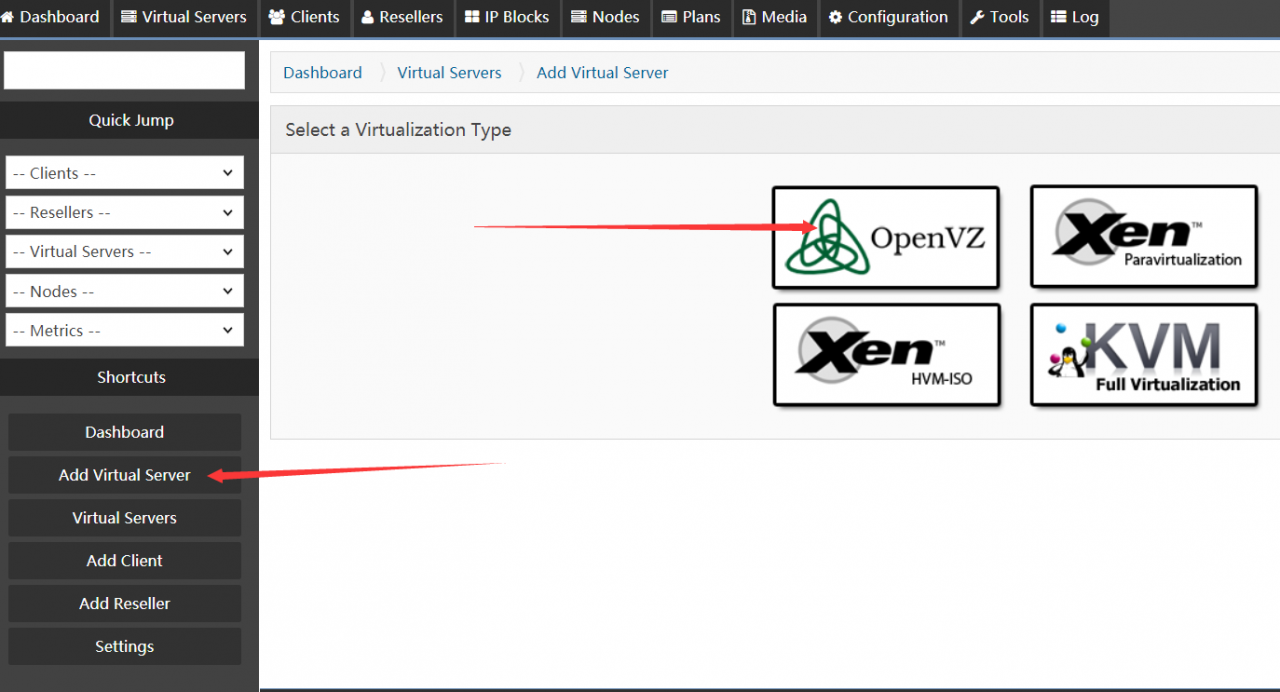
Task: Click the Media file icon in top navigation
Action: pos(749,17)
